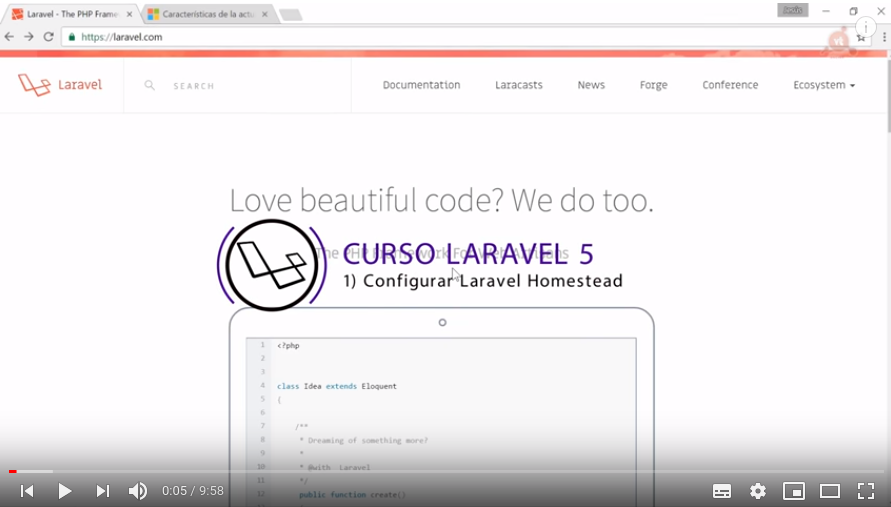Screen dimensions: 891x507
Task: Open a new browser tab
Action: [290, 15]
